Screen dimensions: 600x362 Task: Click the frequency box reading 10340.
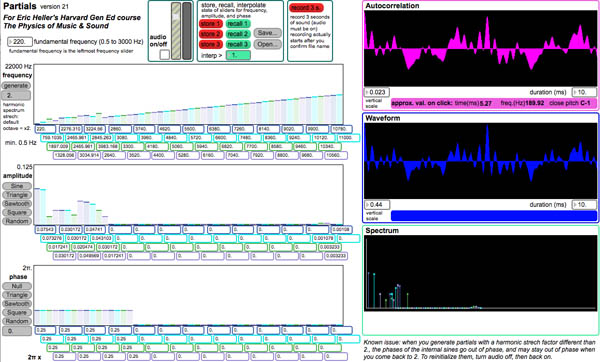329,147
